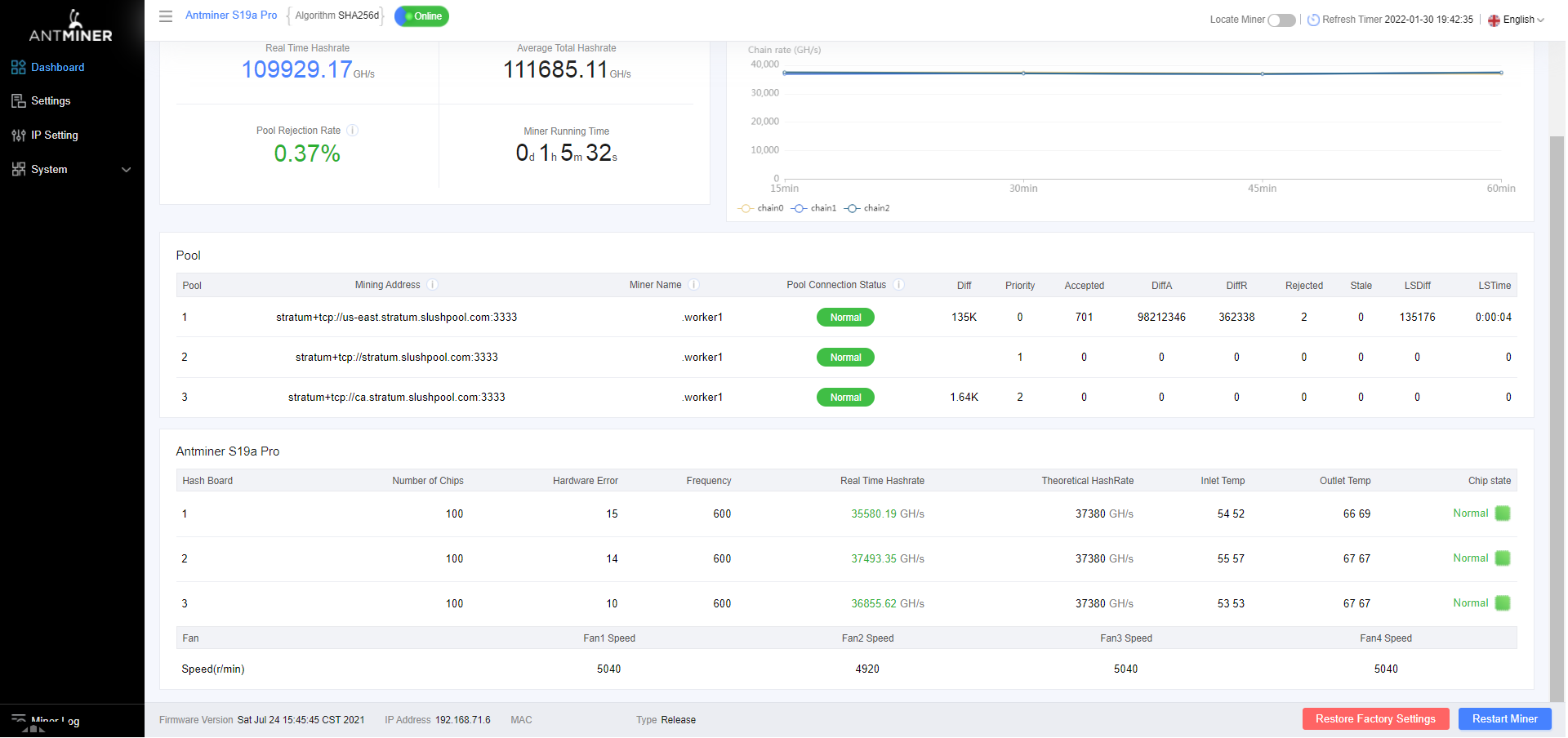Click the Antminer S19a Pro header title
The width and height of the screenshot is (1568, 738).
[231, 16]
